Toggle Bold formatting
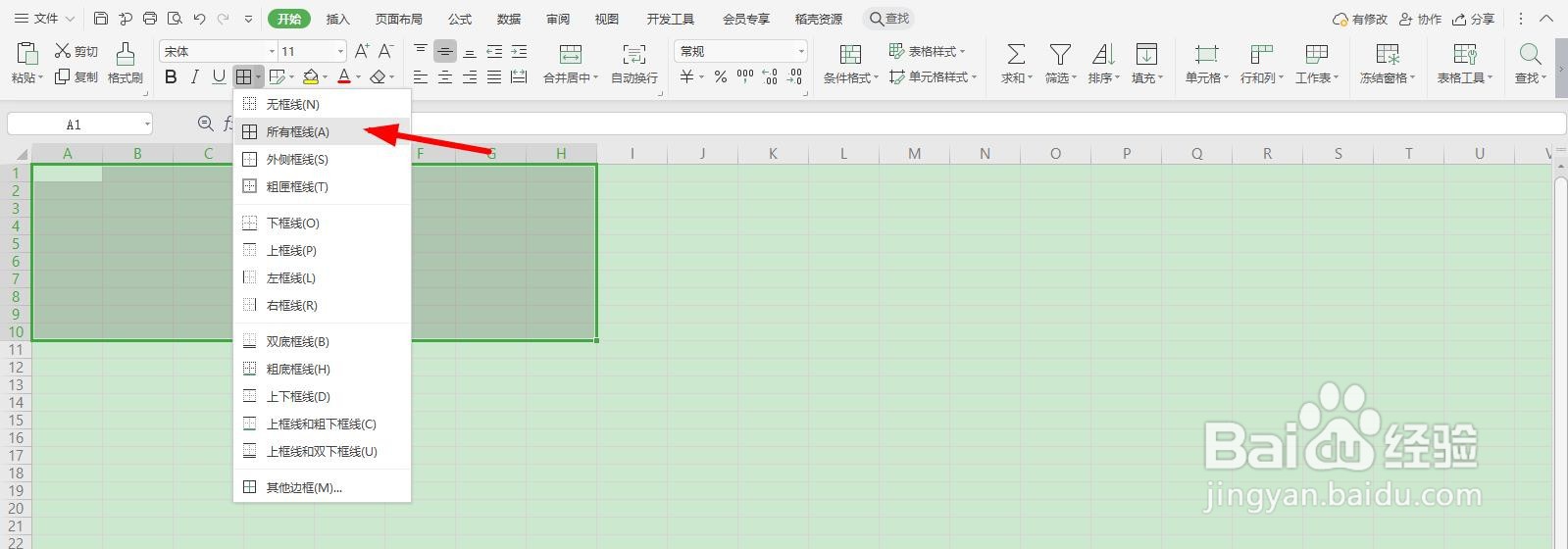 [x=171, y=76]
